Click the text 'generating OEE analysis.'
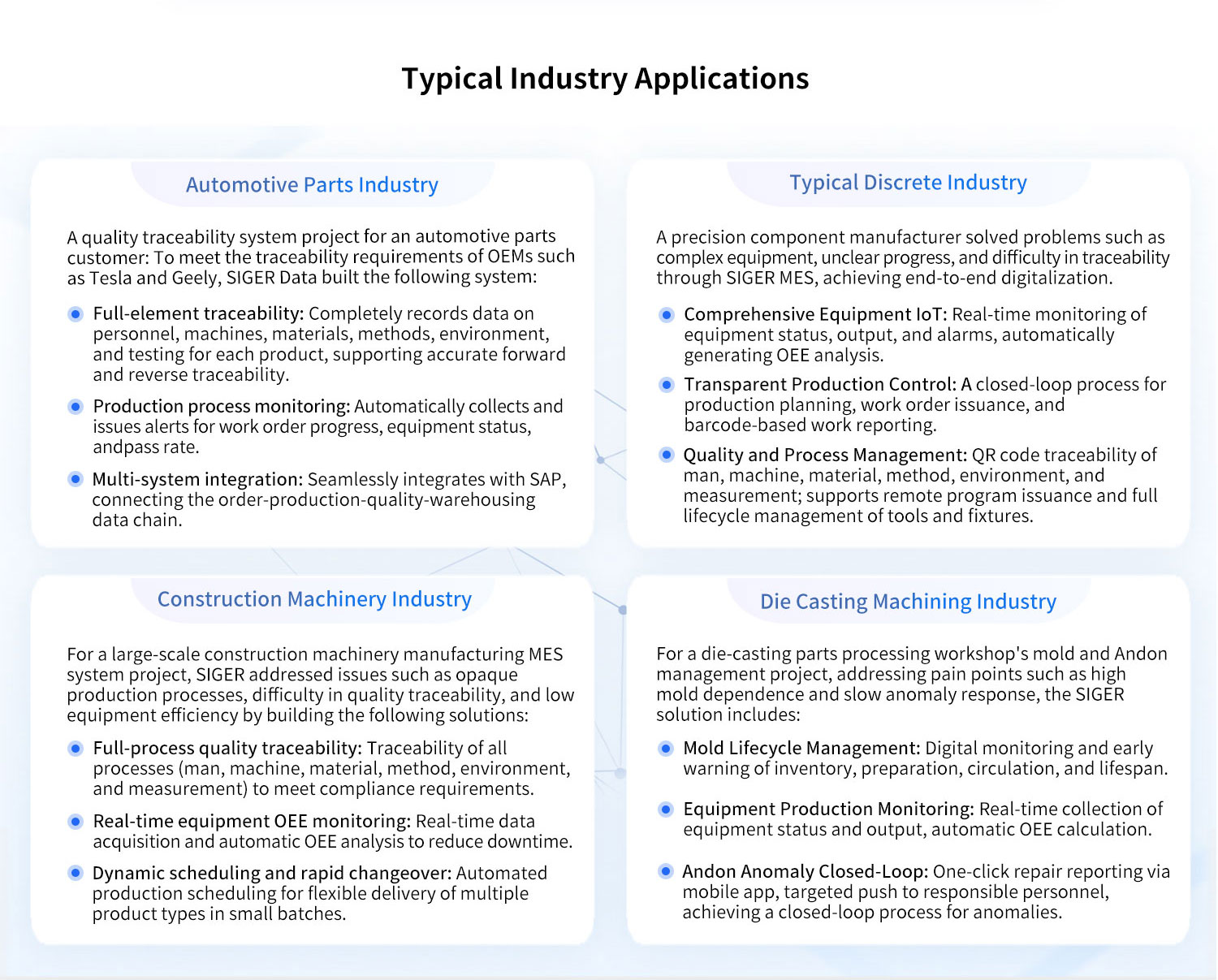Image resolution: width=1218 pixels, height=980 pixels. (x=784, y=355)
